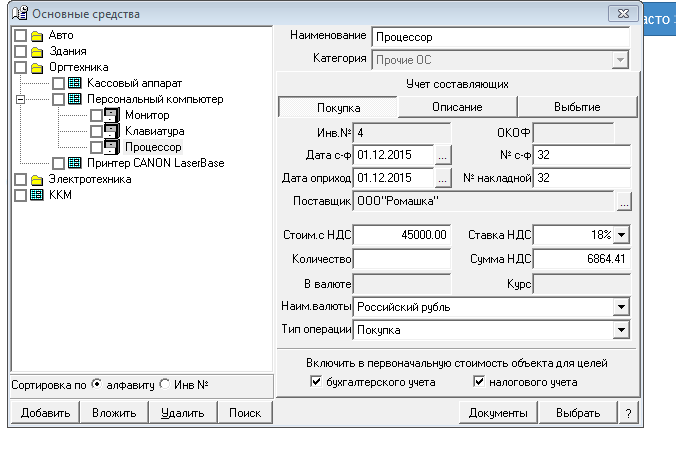Click the Выбрать button
Image resolution: width=676 pixels, height=471 pixels.
[x=578, y=413]
